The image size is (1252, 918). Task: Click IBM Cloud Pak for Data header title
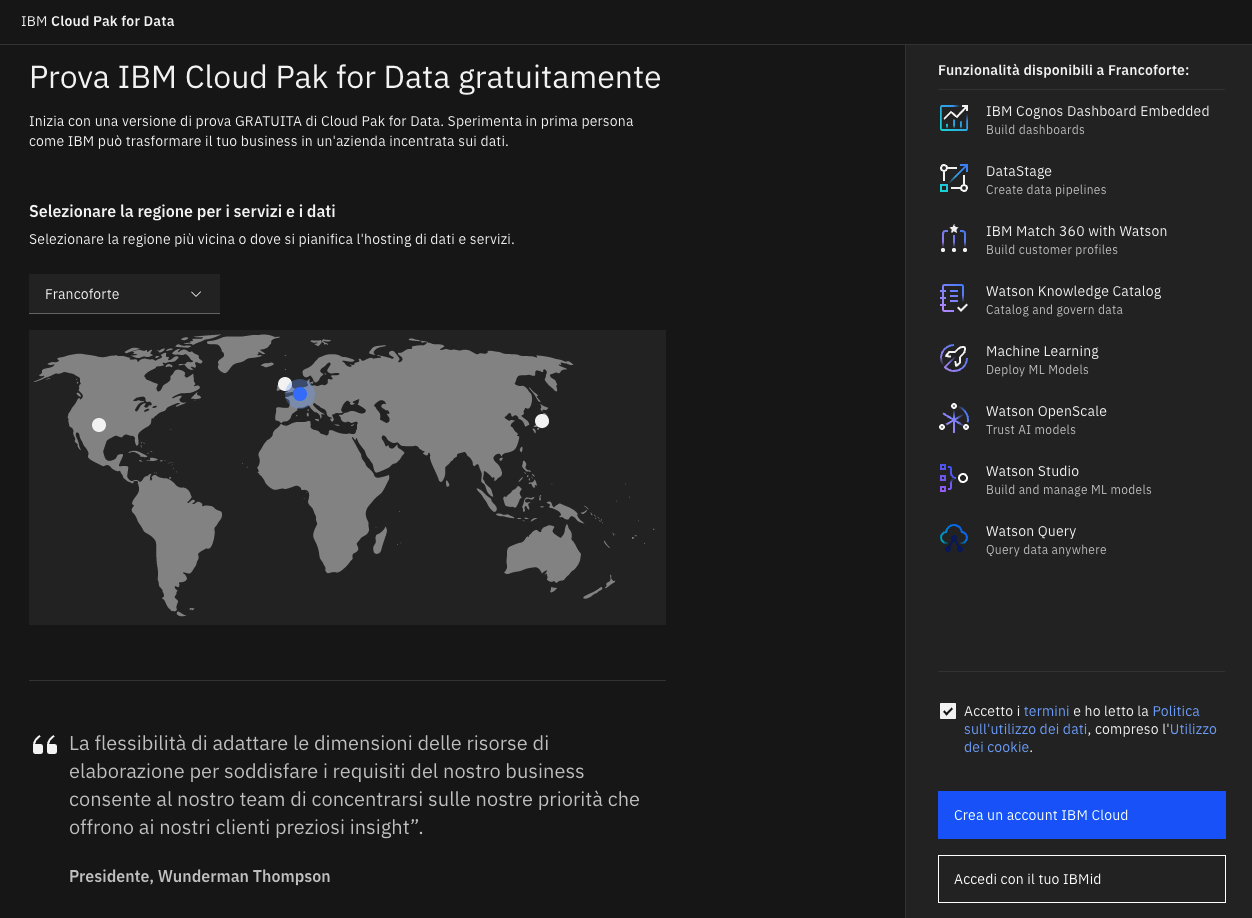point(97,21)
